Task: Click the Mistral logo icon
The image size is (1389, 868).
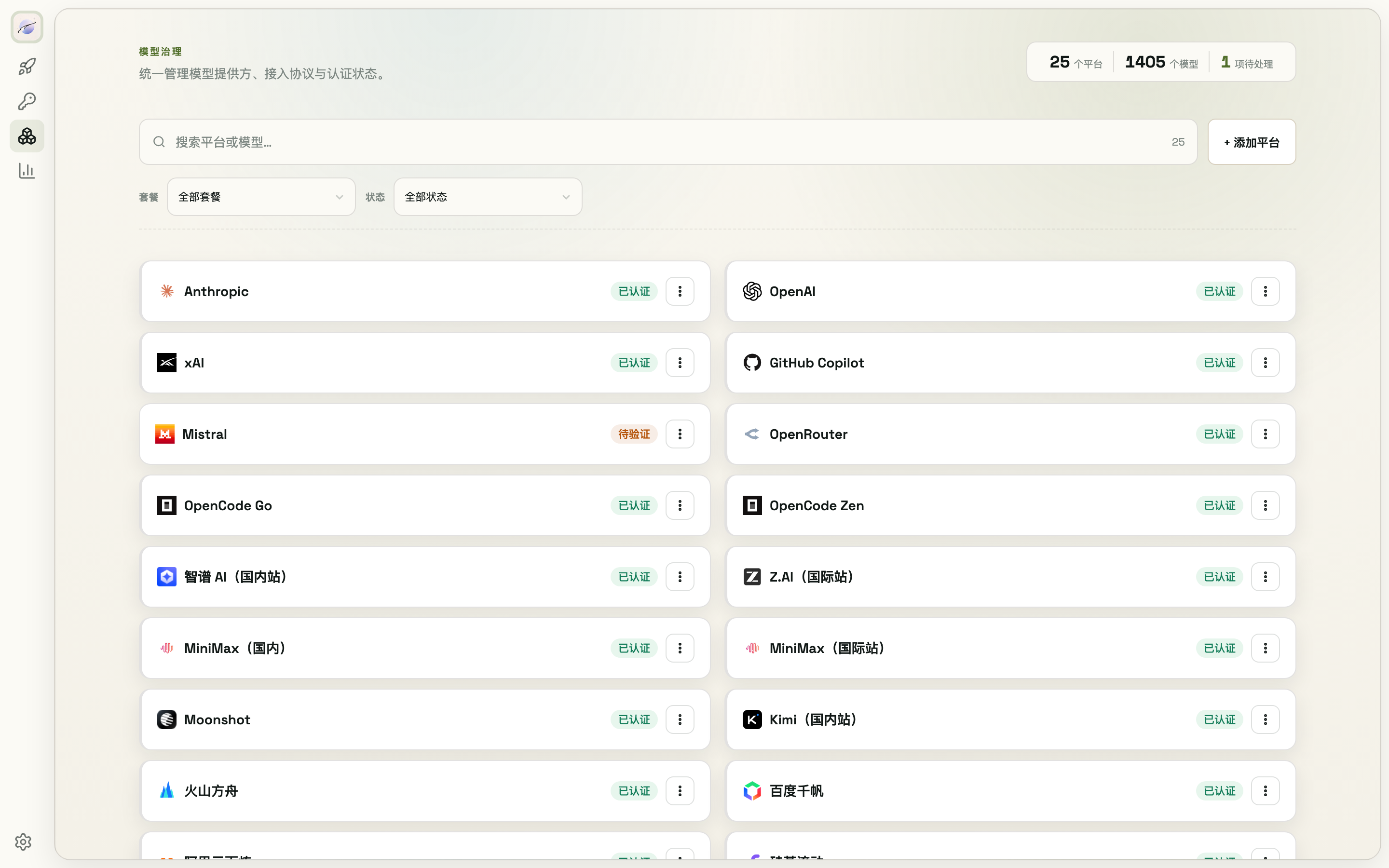Action: pyautogui.click(x=165, y=434)
